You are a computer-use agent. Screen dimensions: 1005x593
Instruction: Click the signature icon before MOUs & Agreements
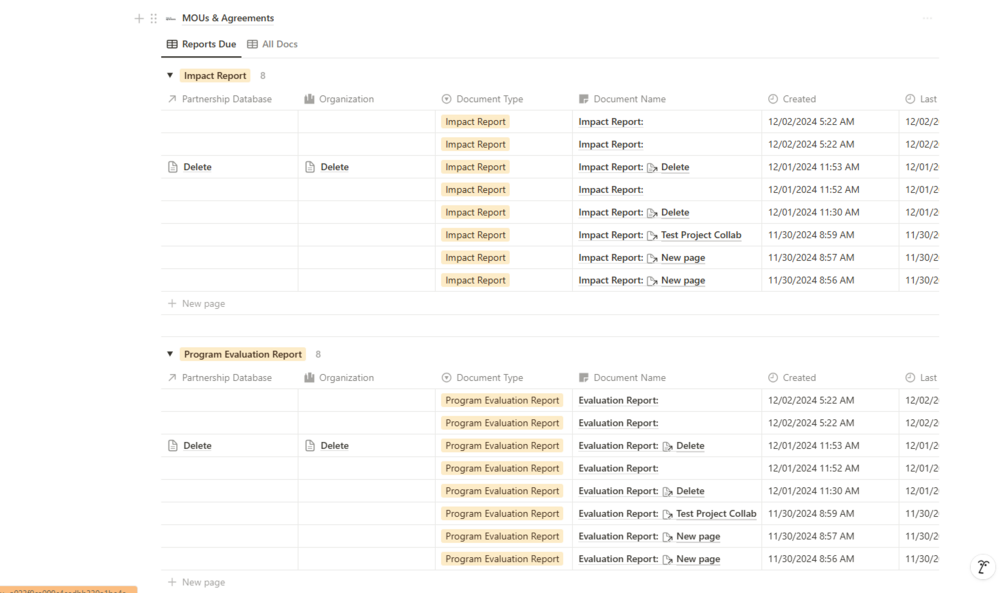pos(171,18)
